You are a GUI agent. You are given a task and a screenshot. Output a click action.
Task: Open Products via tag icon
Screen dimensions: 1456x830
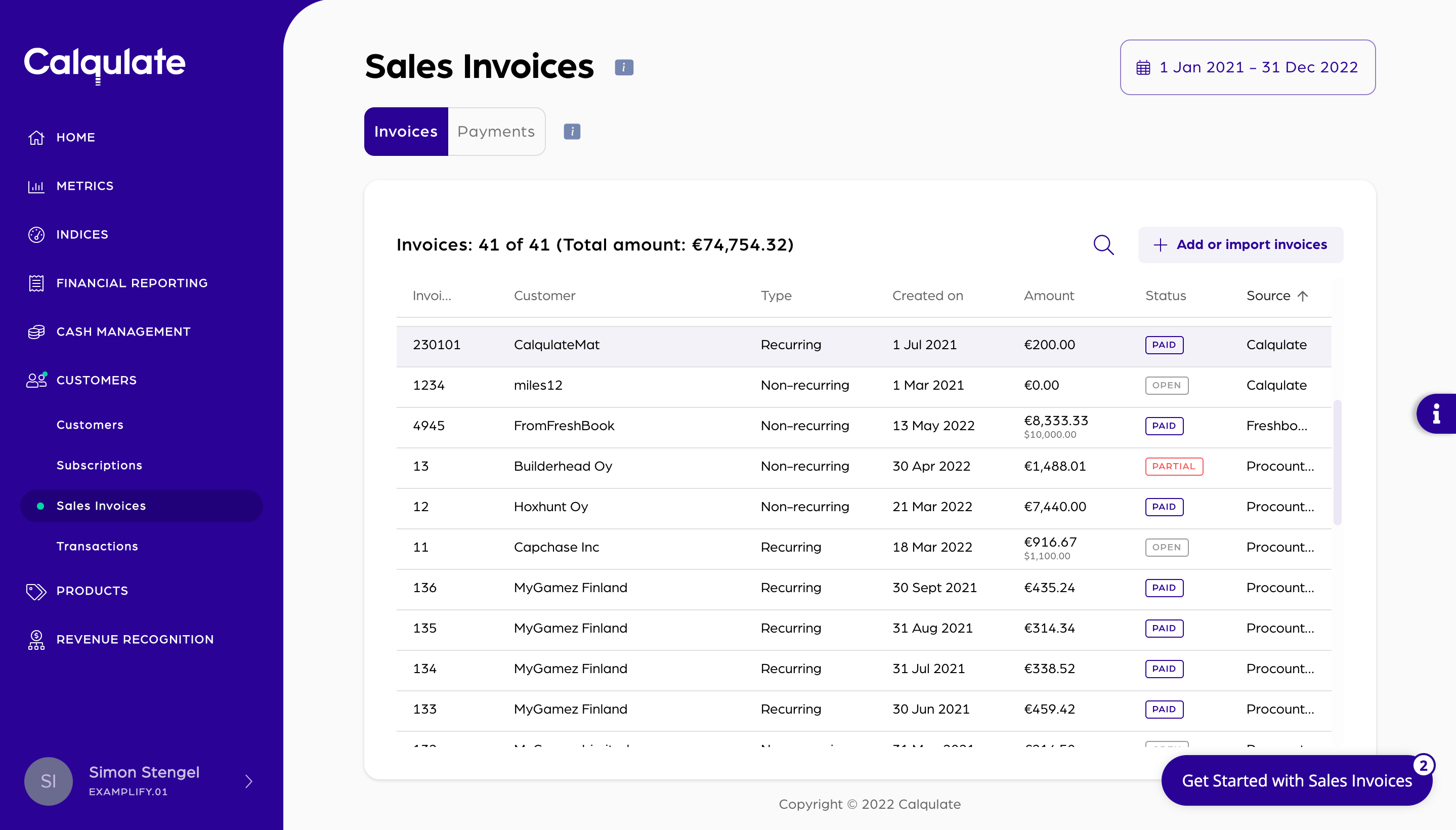[36, 591]
